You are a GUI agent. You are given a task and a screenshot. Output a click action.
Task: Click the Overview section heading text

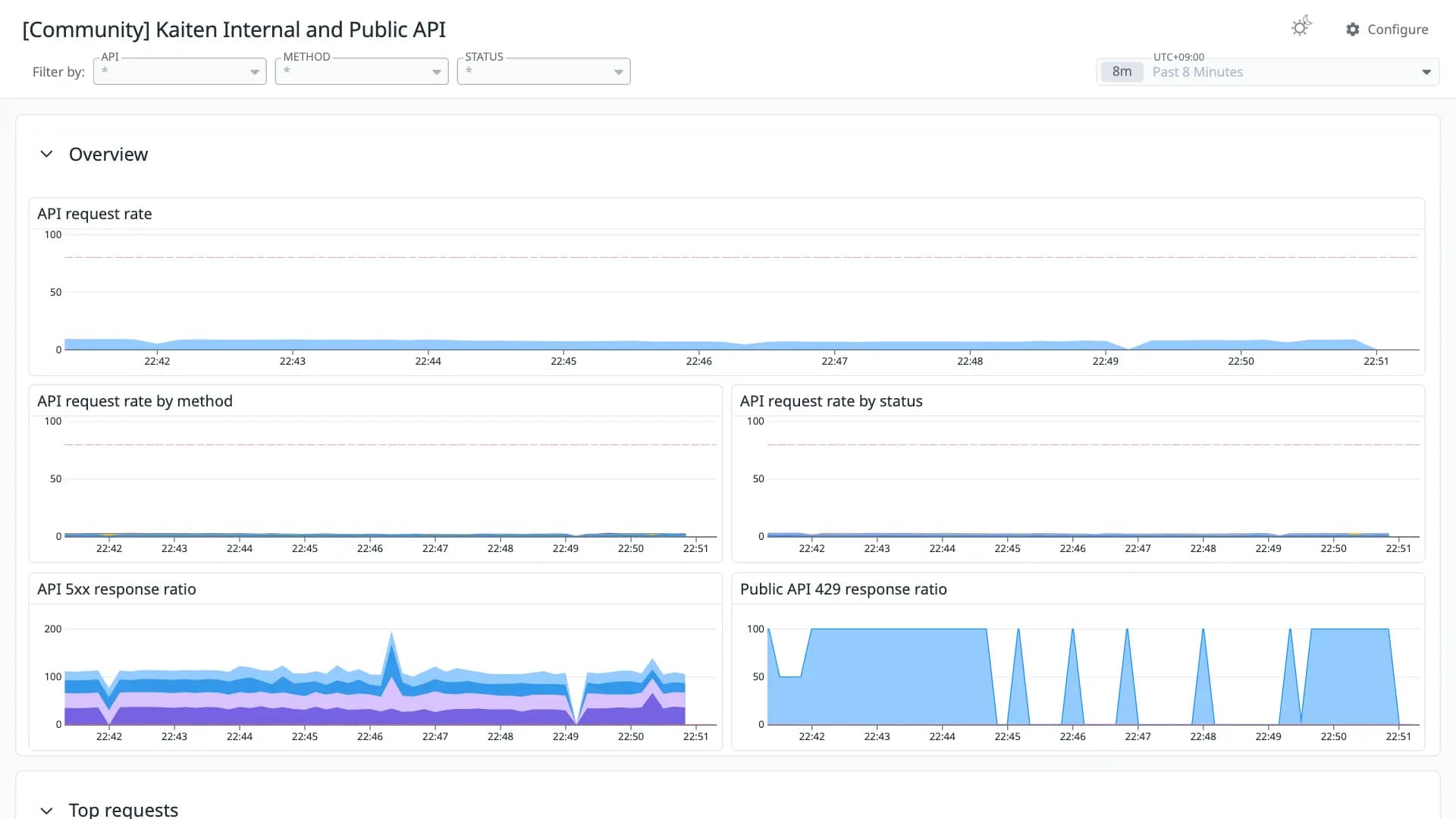click(x=108, y=154)
